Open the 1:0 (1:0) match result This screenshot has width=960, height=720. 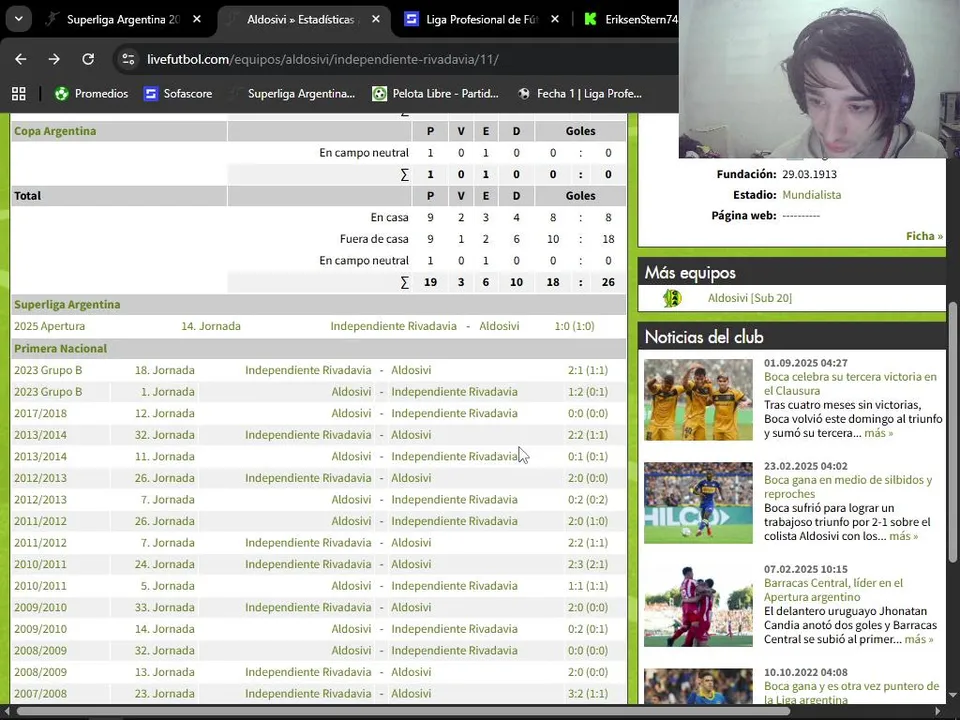(x=574, y=326)
